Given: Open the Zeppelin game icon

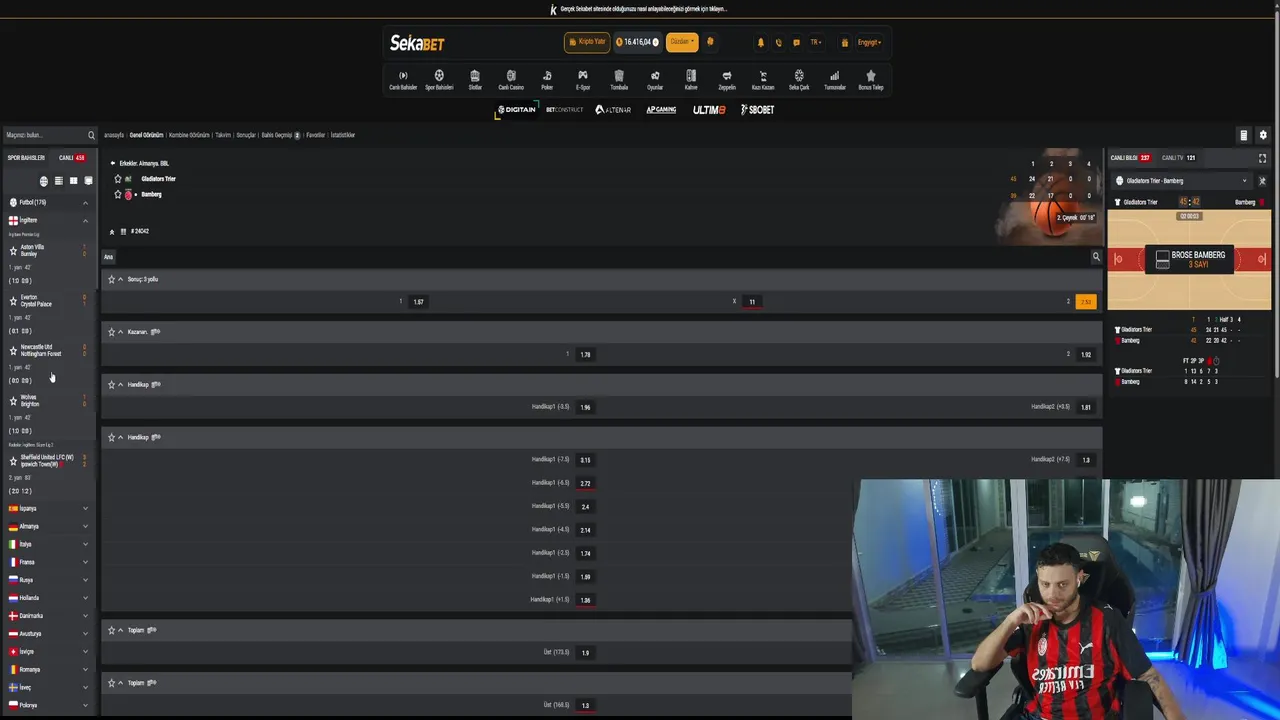Looking at the screenshot, I should [x=727, y=80].
